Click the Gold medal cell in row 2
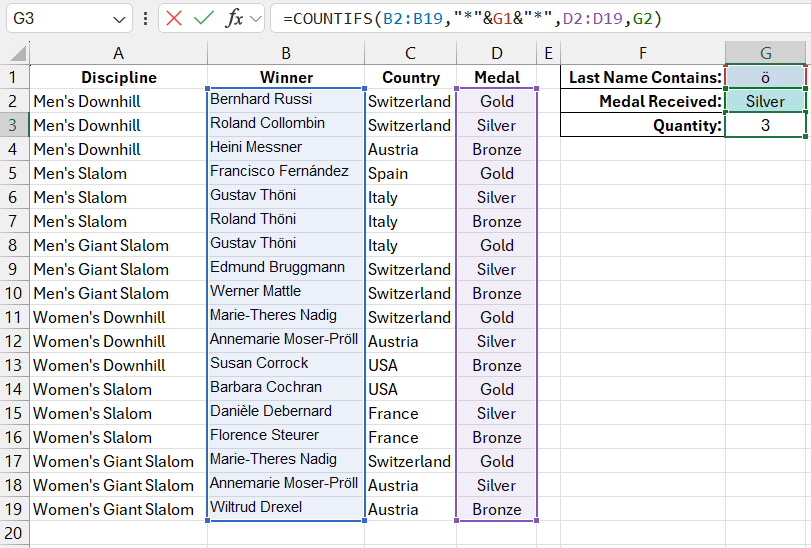 497,101
